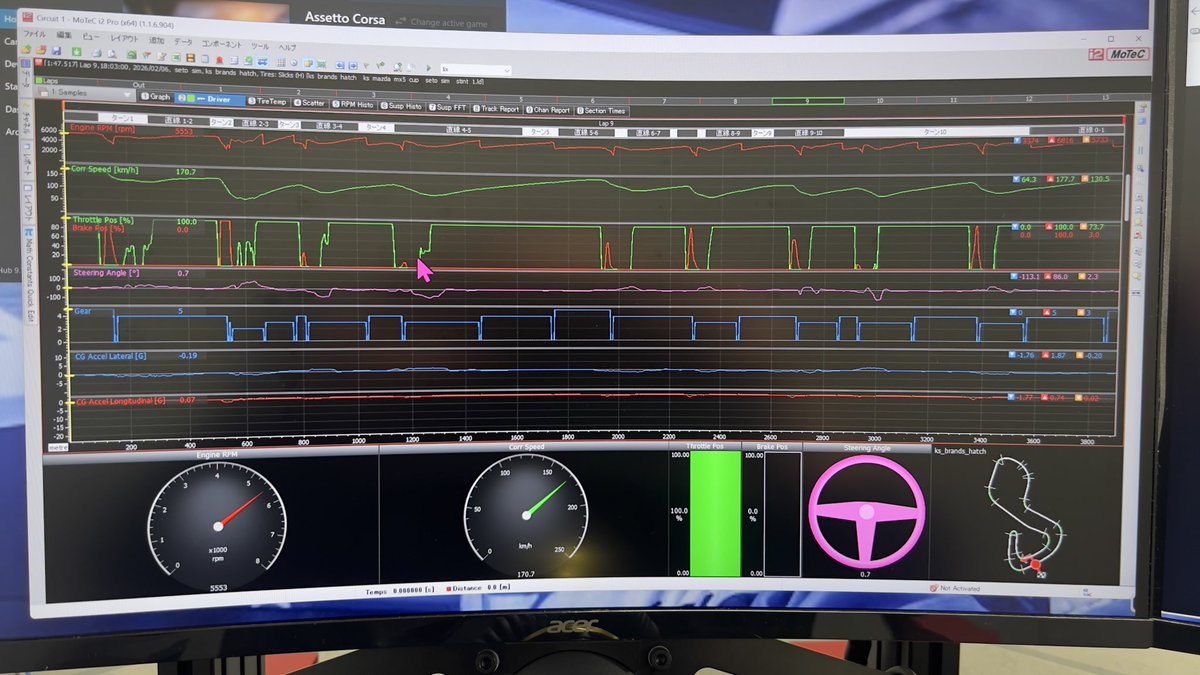This screenshot has height=675, width=1200.
Task: Open the コンポーネント menu
Action: coord(222,44)
